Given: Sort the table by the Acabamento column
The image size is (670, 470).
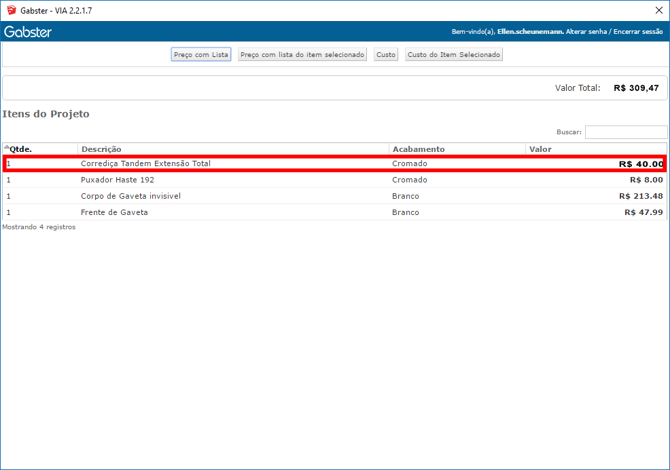Looking at the screenshot, I should click(418, 149).
